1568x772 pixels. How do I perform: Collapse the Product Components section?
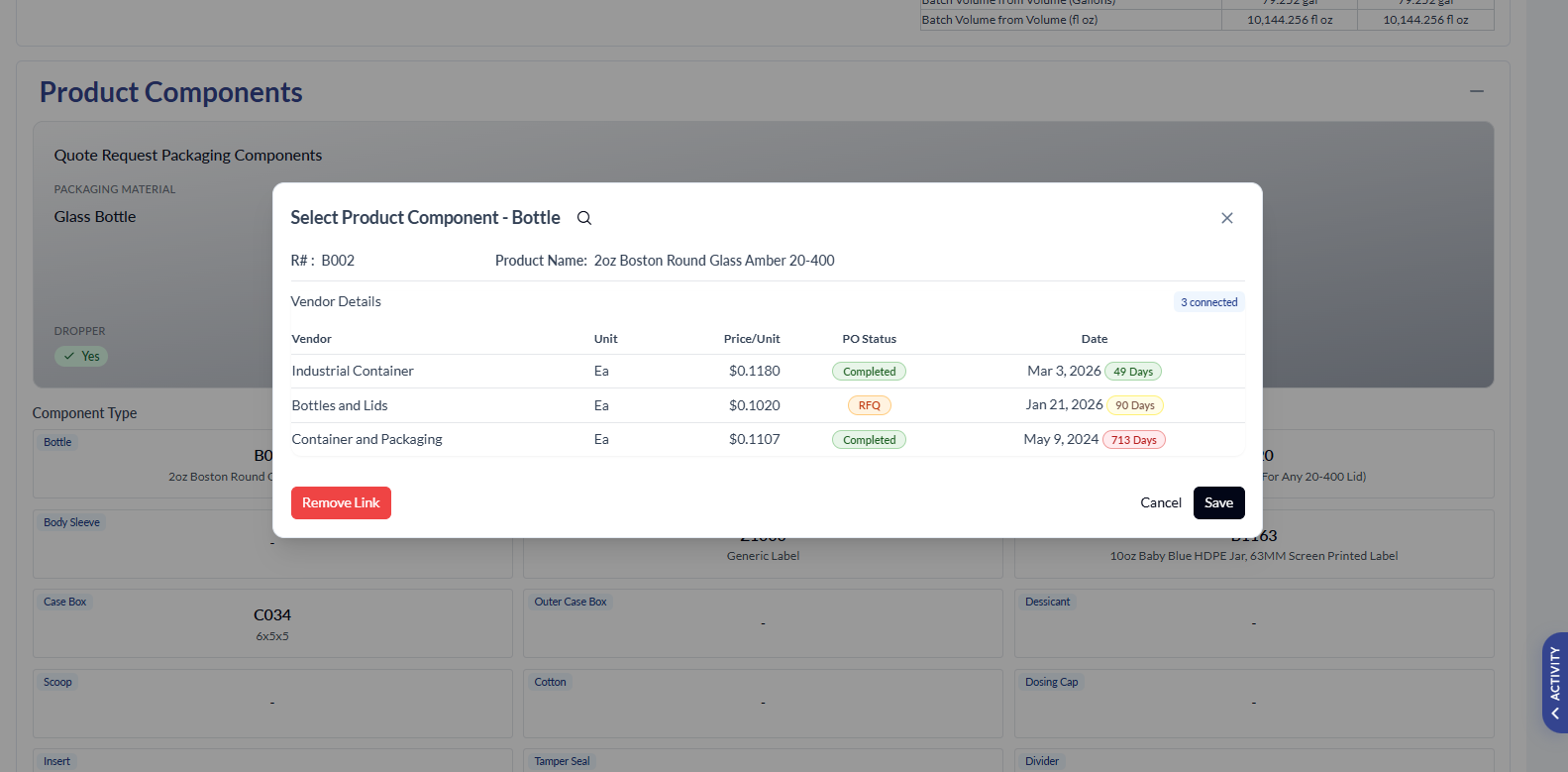pyautogui.click(x=1477, y=91)
